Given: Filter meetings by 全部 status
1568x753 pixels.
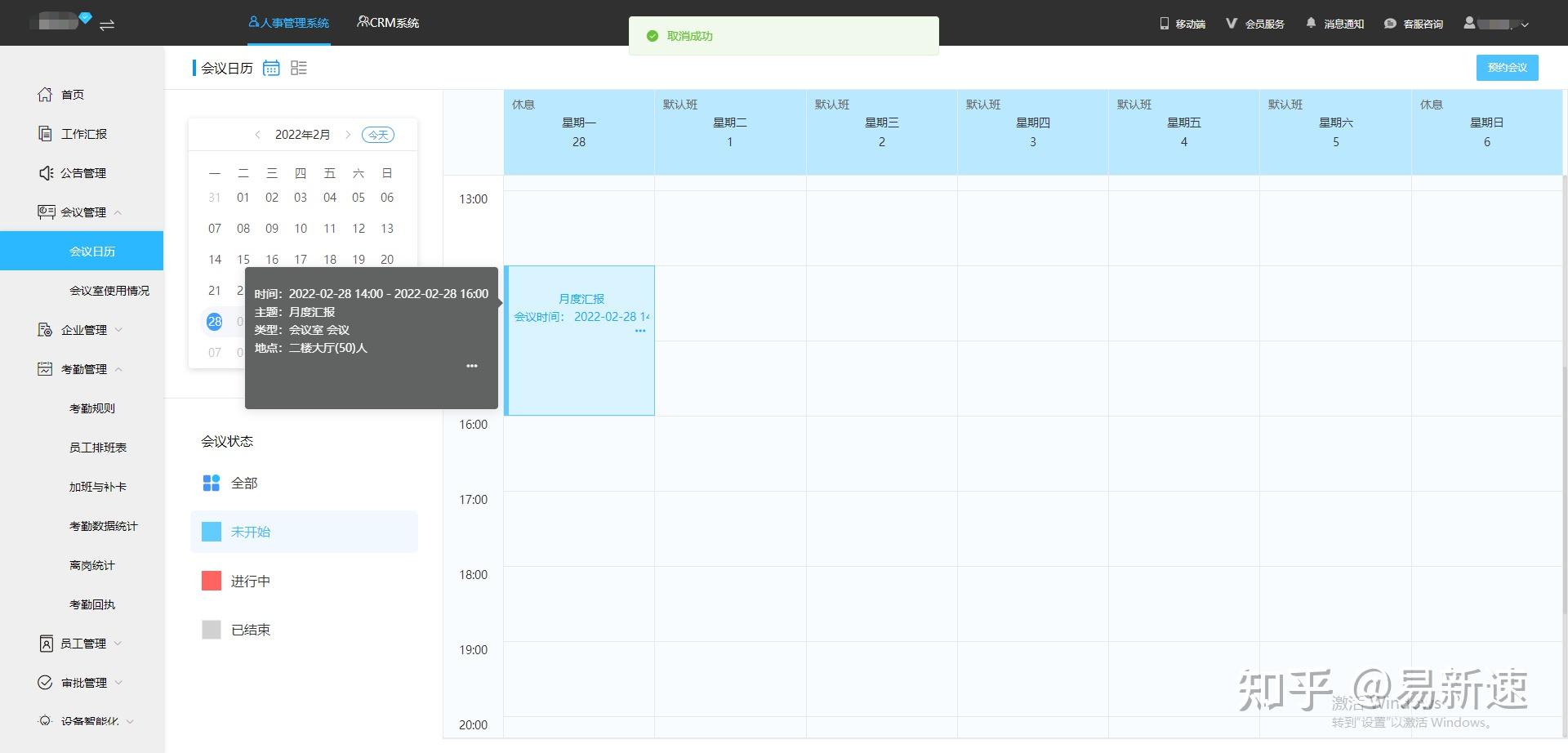Looking at the screenshot, I should click(304, 483).
